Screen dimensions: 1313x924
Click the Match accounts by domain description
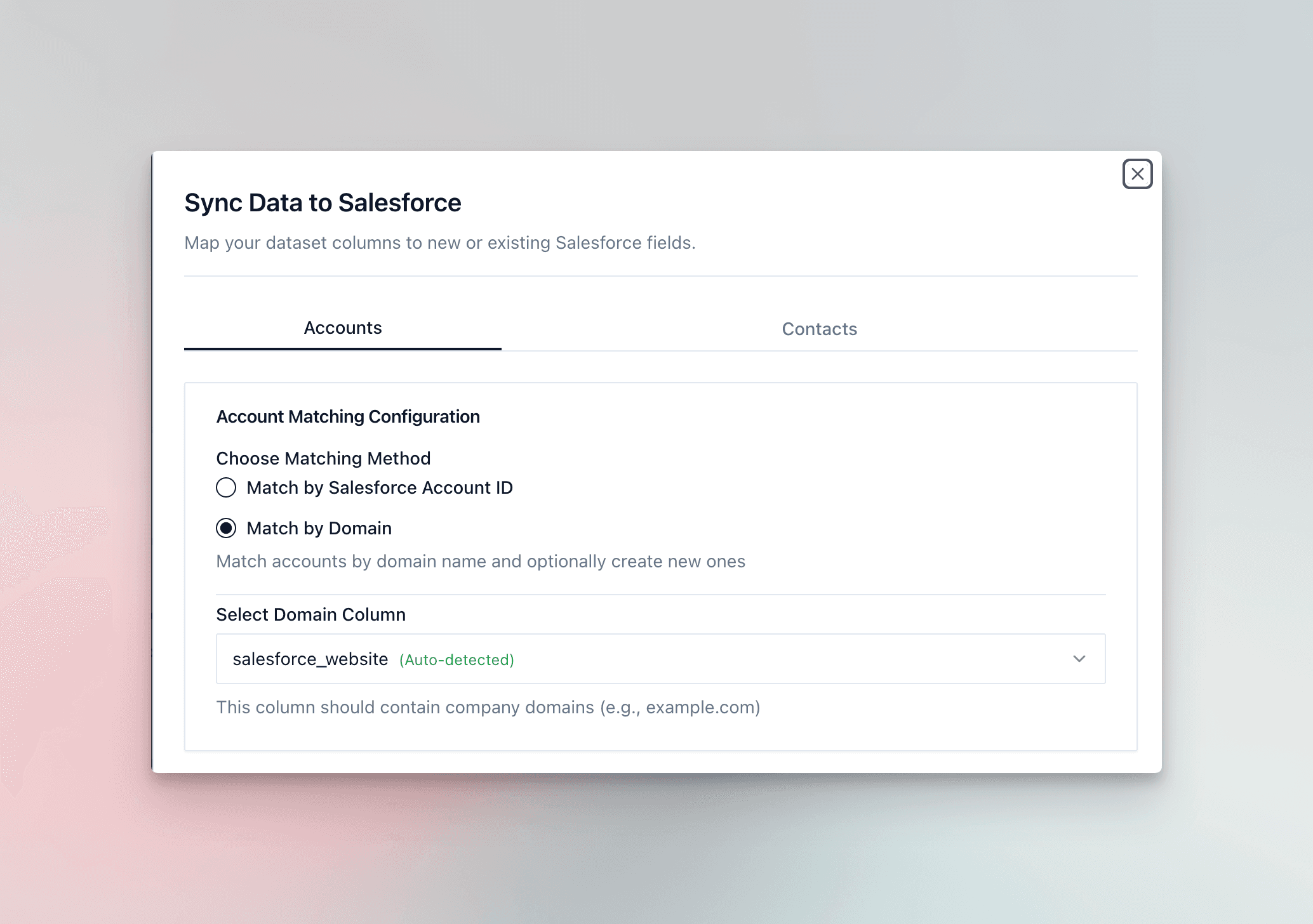coord(481,562)
